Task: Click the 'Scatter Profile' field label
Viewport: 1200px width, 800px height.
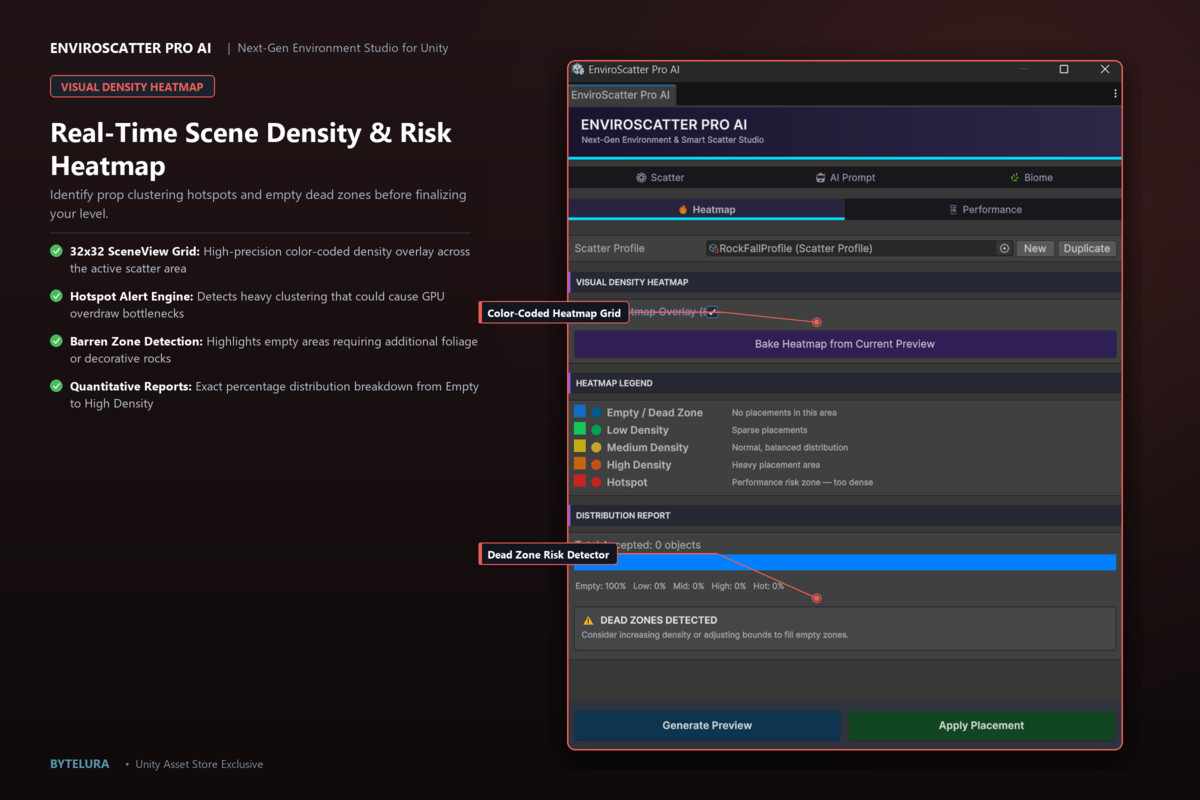Action: (609, 248)
